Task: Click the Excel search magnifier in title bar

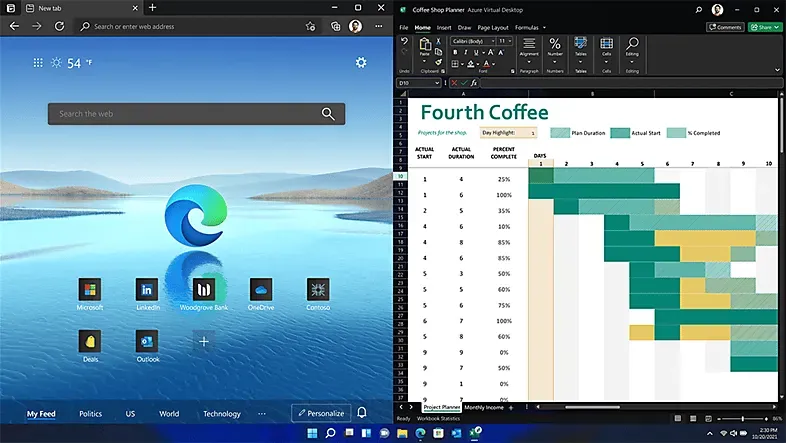Action: point(699,10)
